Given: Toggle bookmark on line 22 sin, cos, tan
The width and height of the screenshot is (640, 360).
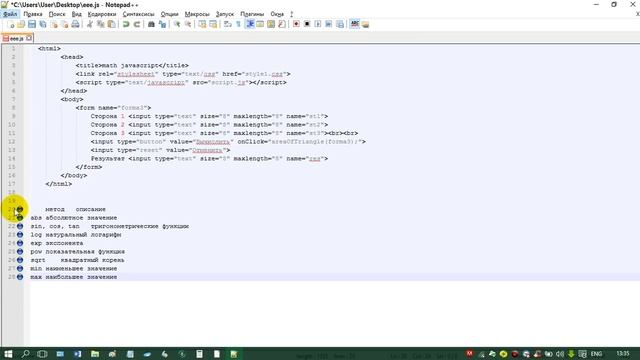Looking at the screenshot, I should [20, 226].
